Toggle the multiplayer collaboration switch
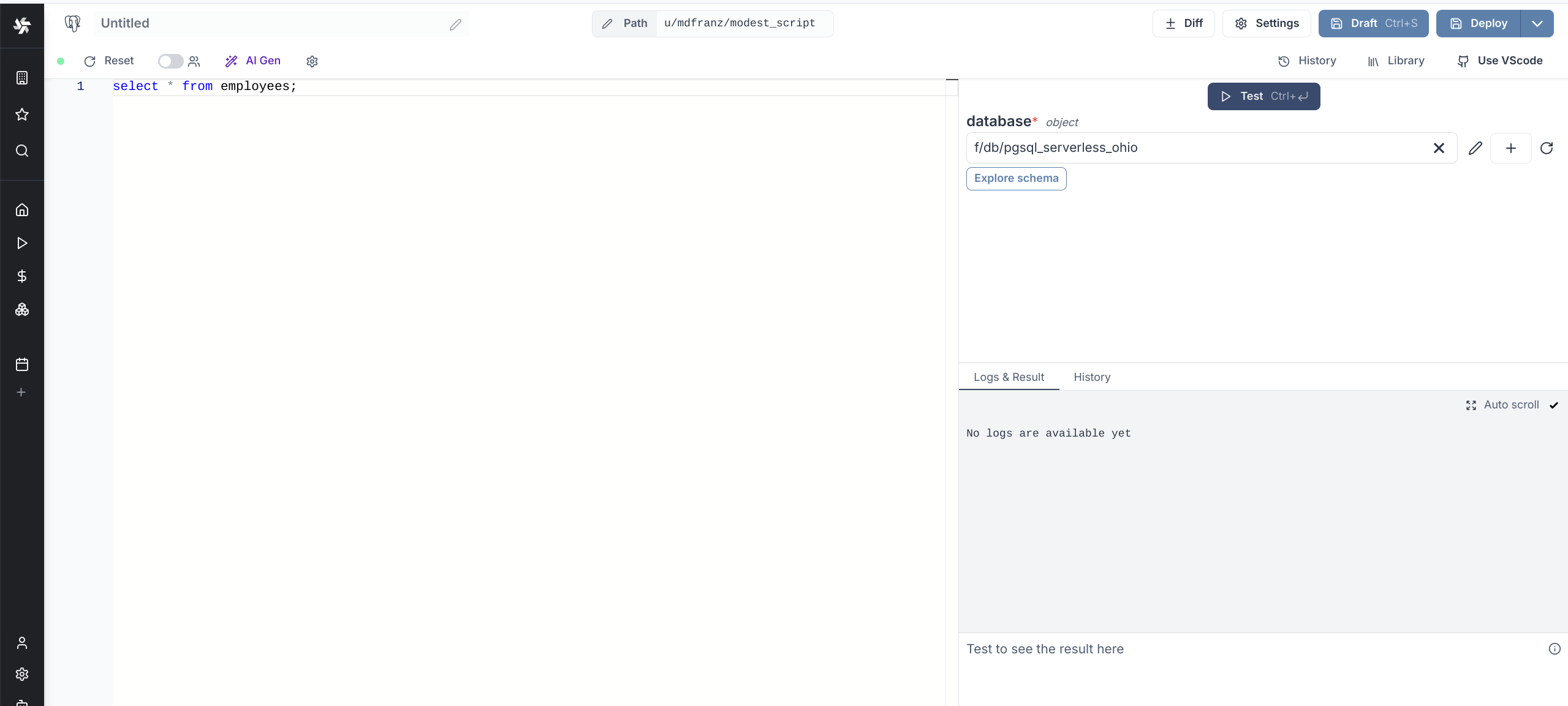The width and height of the screenshot is (1568, 706). pyautogui.click(x=170, y=61)
